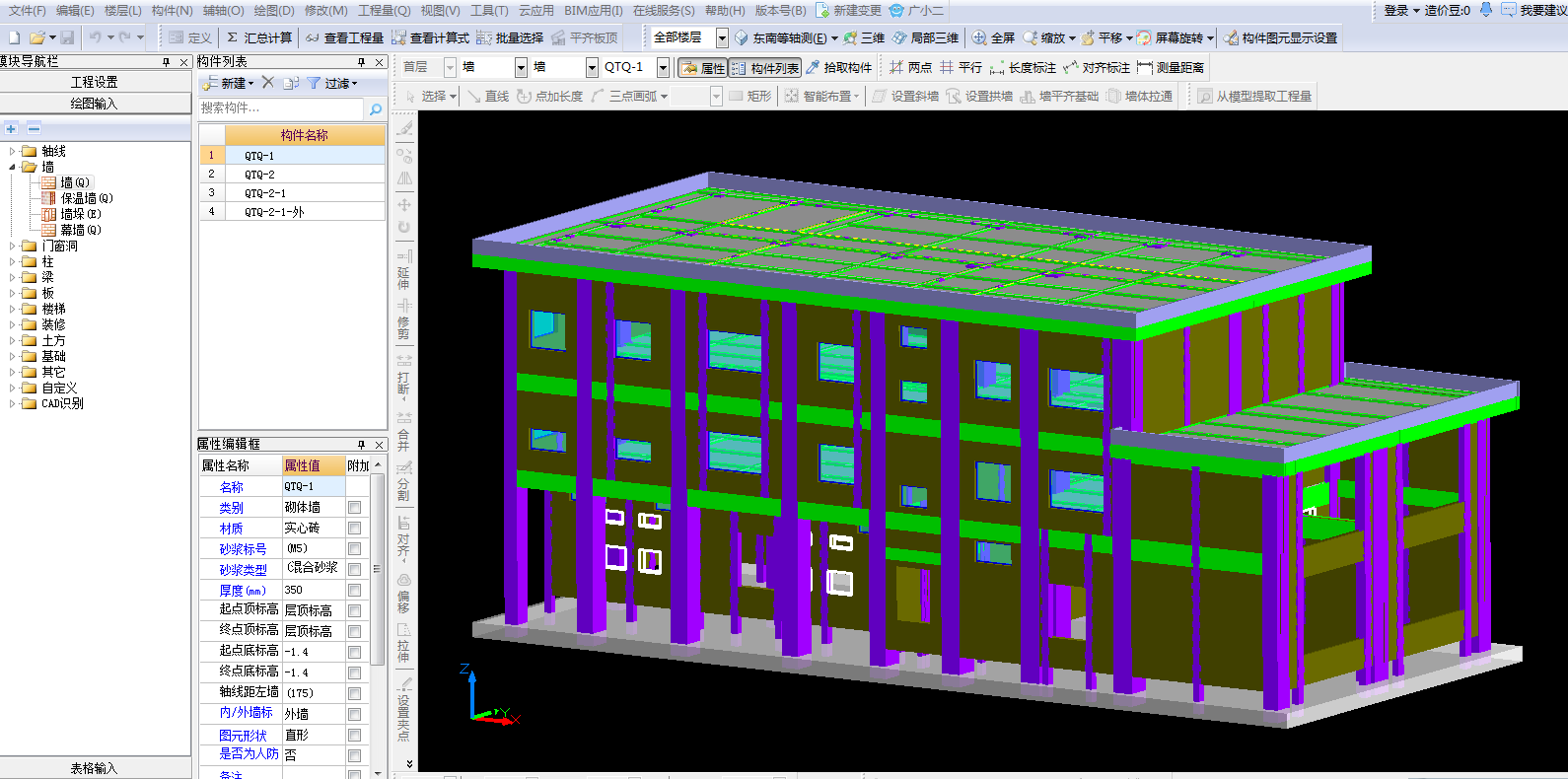Viewport: 1568px width, 779px height.
Task: Check the 附加 box for 厚度(mm)
Action: (354, 590)
